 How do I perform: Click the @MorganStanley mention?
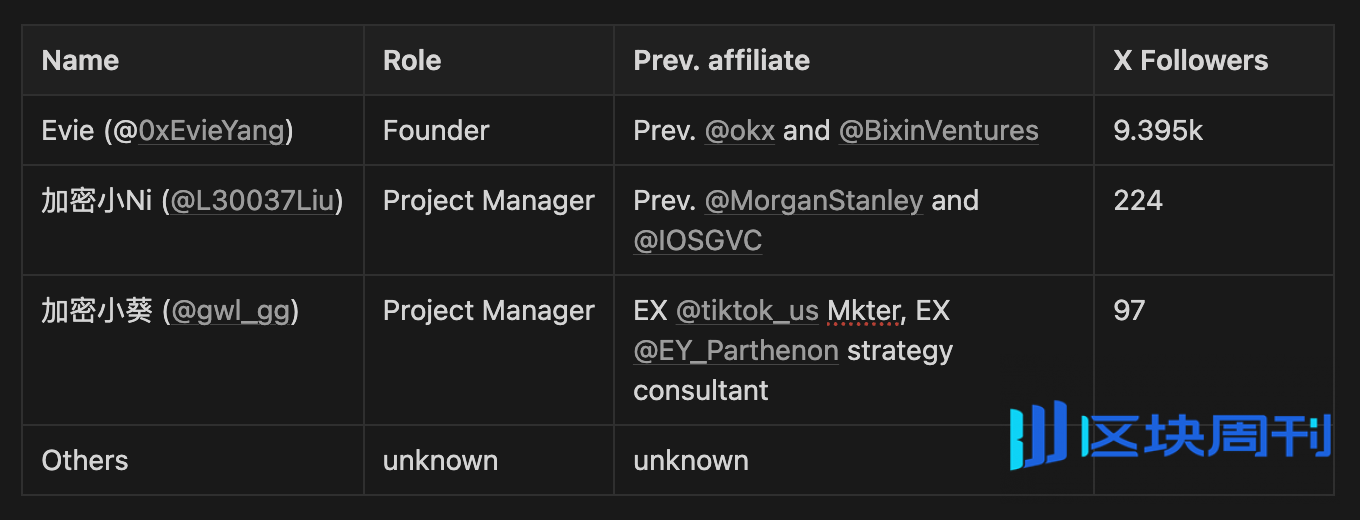tap(814, 201)
